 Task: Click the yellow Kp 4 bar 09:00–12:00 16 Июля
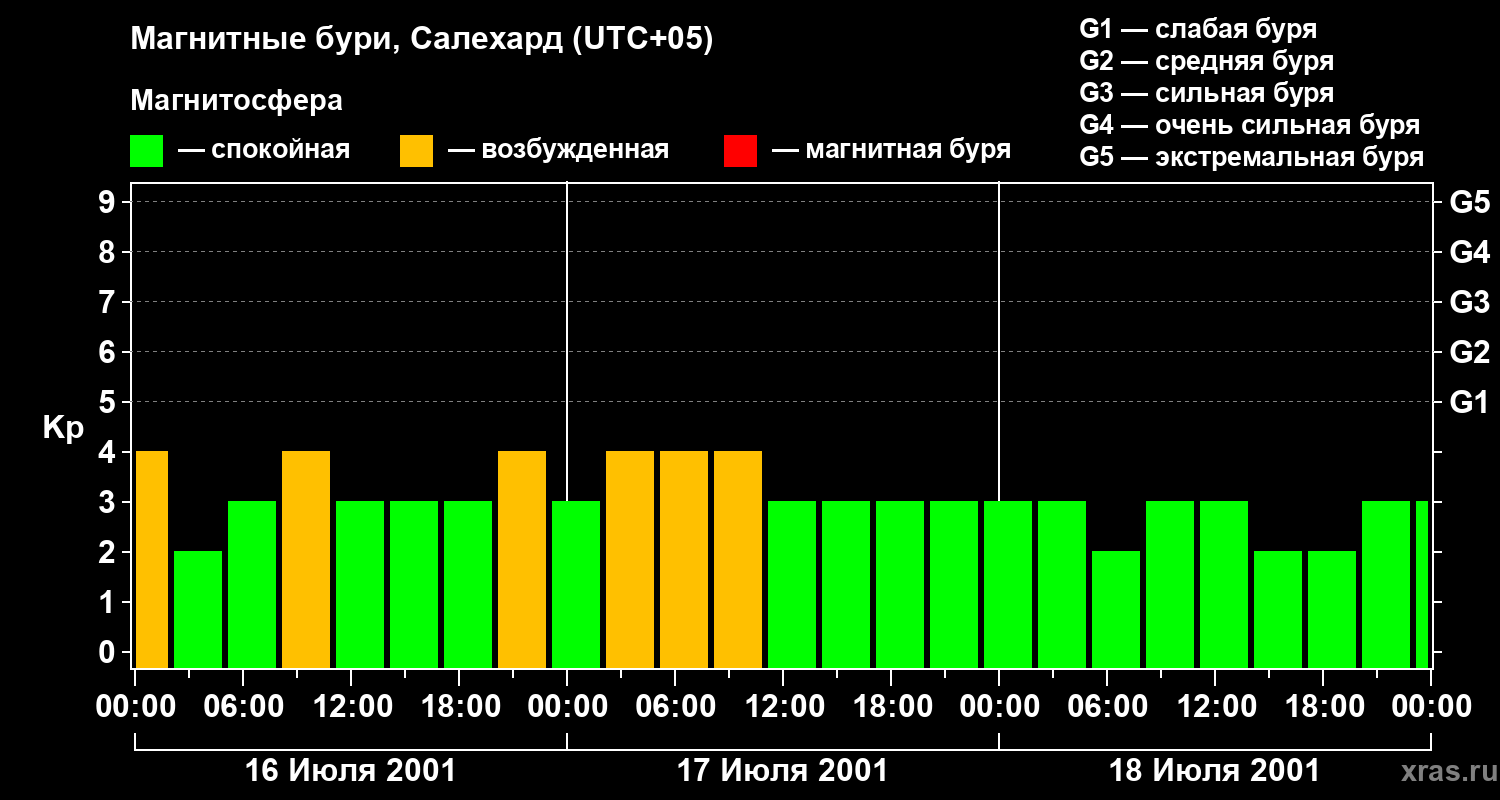[x=306, y=559]
